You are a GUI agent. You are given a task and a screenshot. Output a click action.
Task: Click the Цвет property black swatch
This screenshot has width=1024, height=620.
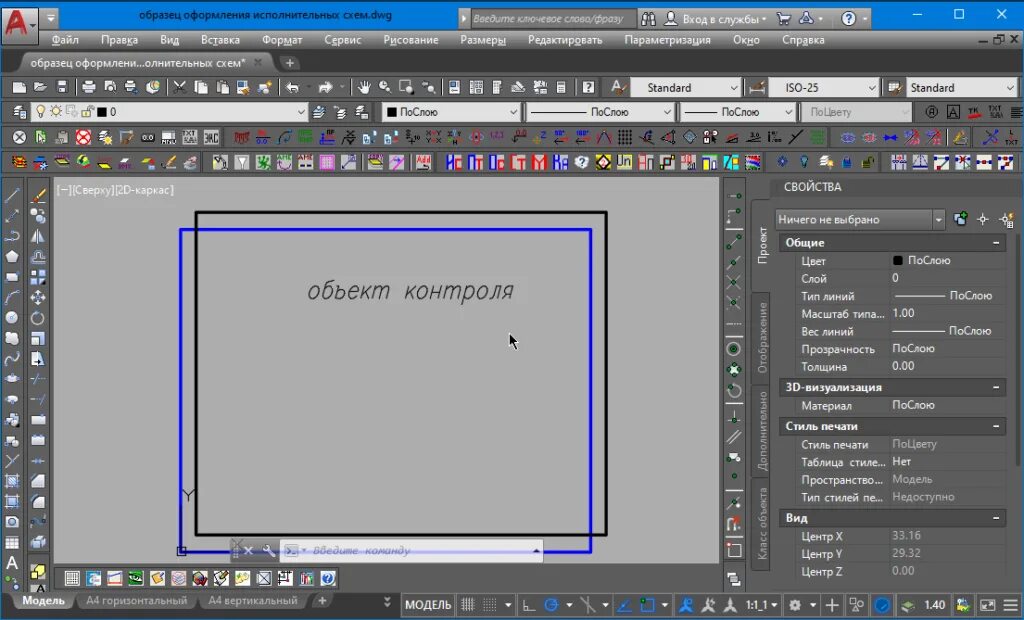click(x=898, y=260)
